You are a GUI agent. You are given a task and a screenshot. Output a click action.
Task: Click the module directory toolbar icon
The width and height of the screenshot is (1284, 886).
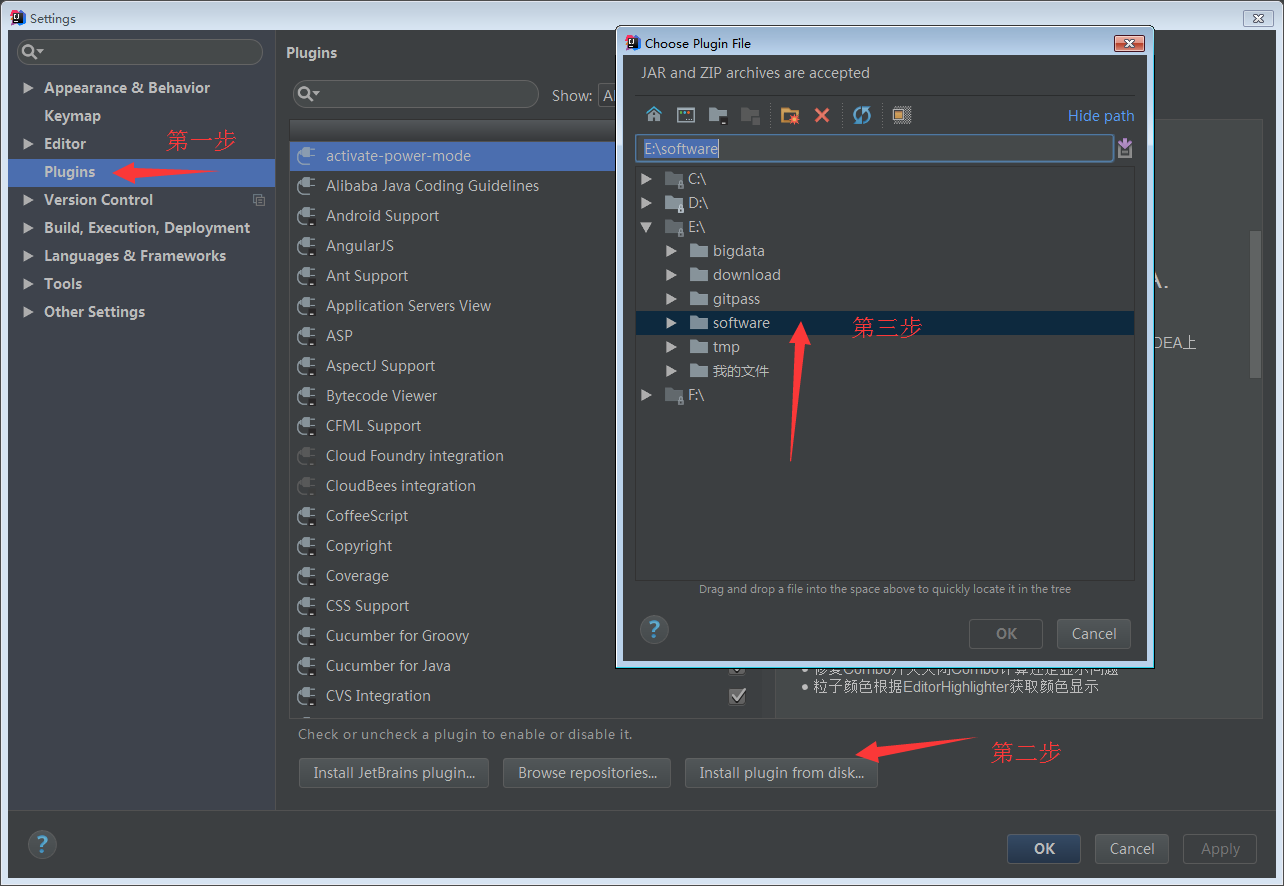coord(750,115)
